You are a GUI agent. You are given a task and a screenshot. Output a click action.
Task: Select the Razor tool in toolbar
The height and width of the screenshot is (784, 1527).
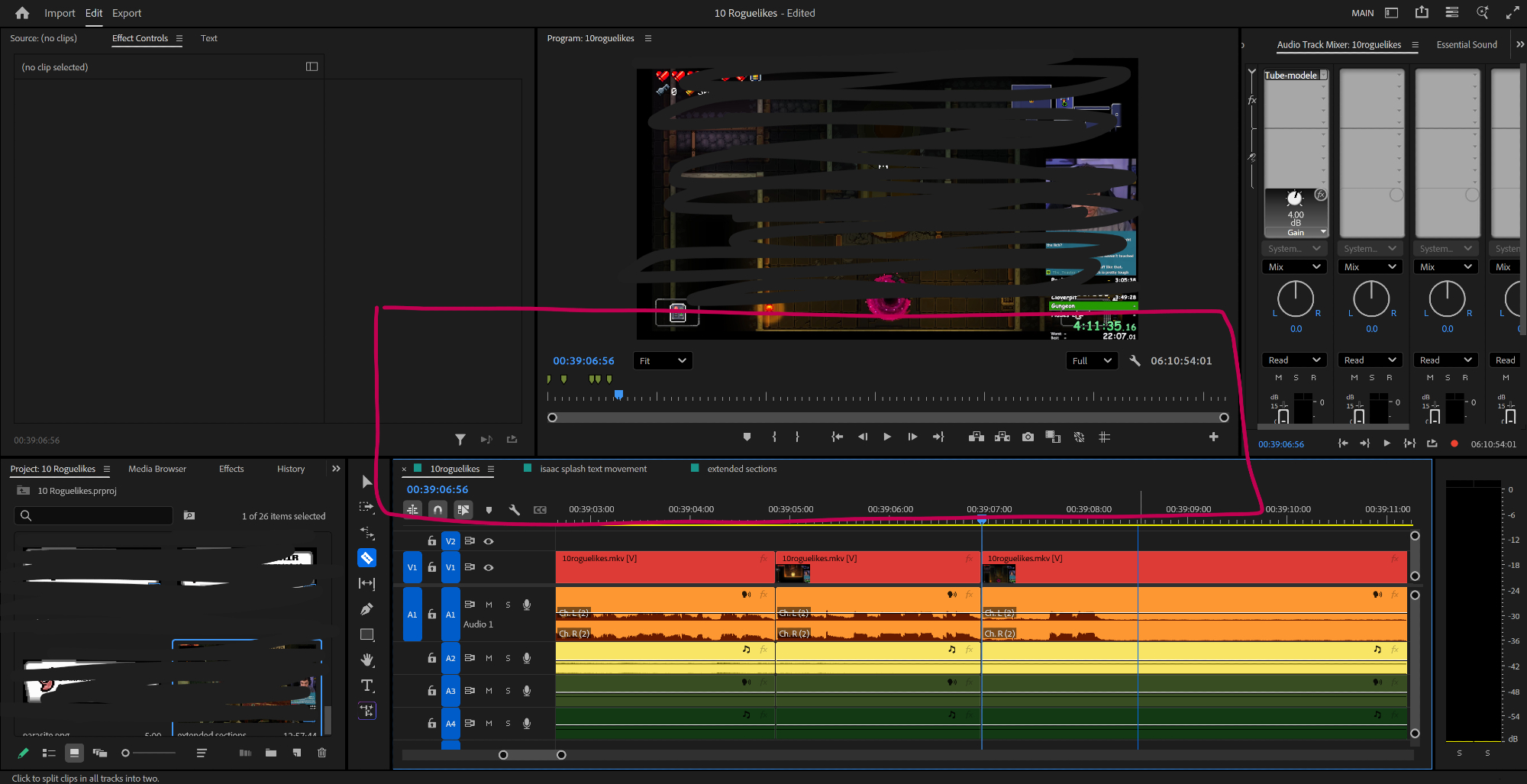(367, 558)
